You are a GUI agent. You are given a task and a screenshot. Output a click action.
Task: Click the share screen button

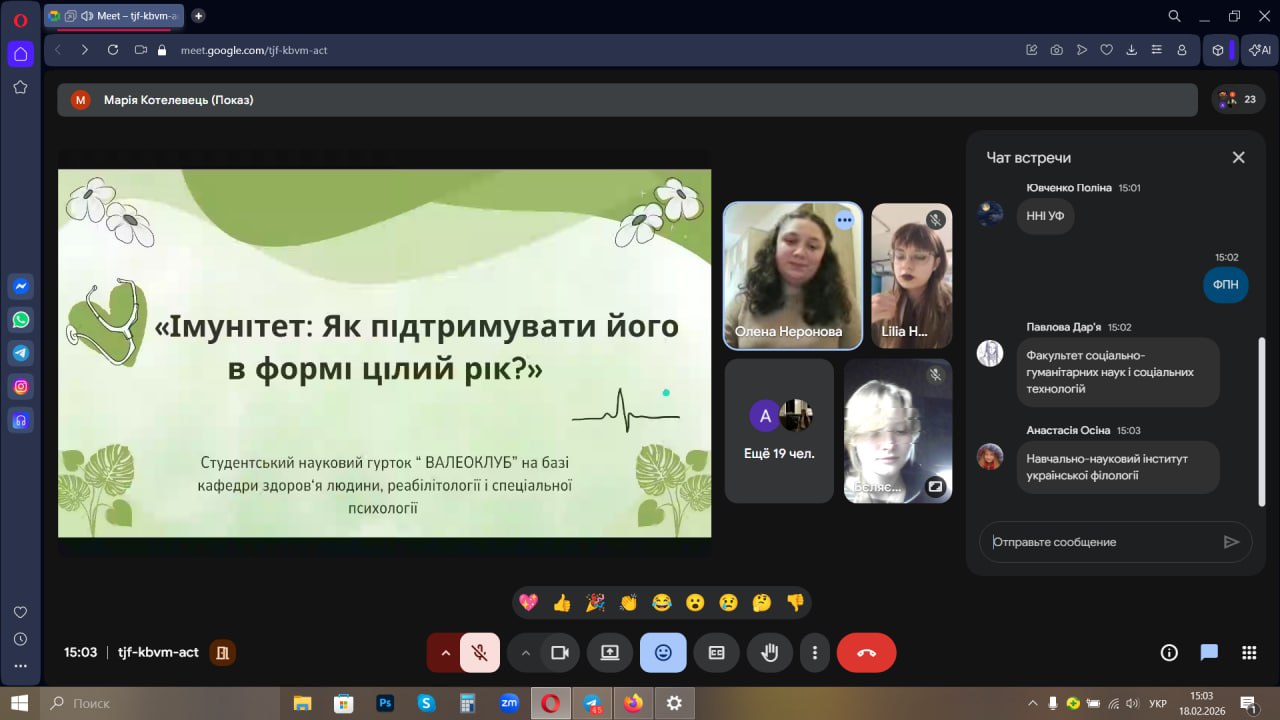click(x=609, y=653)
